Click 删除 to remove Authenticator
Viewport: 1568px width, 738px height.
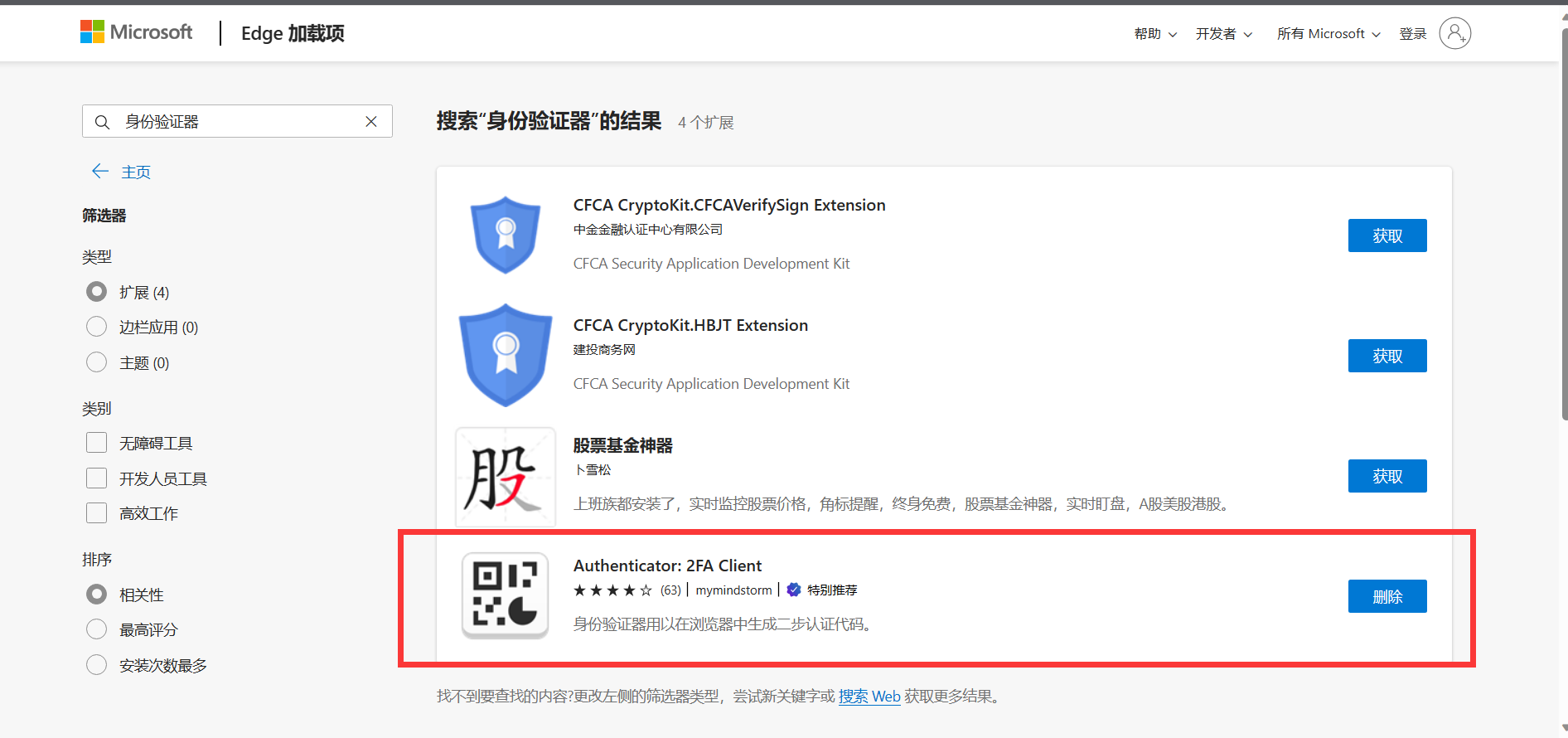[x=1387, y=596]
